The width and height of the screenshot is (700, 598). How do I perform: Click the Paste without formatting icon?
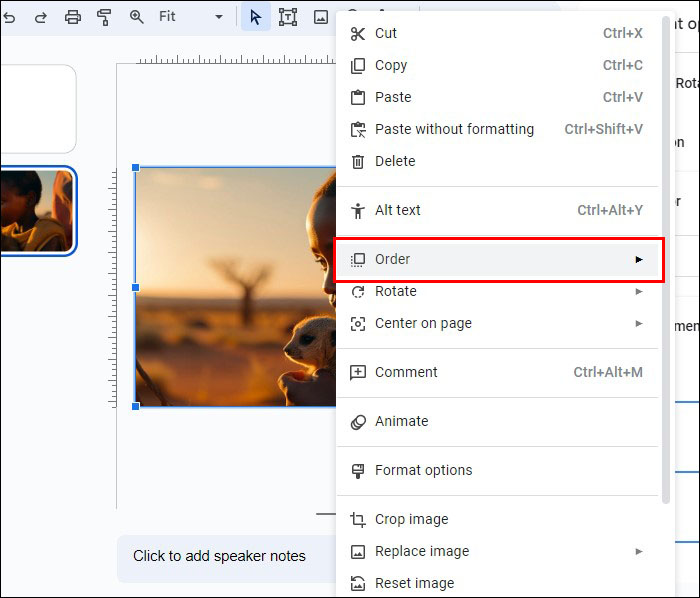(358, 129)
